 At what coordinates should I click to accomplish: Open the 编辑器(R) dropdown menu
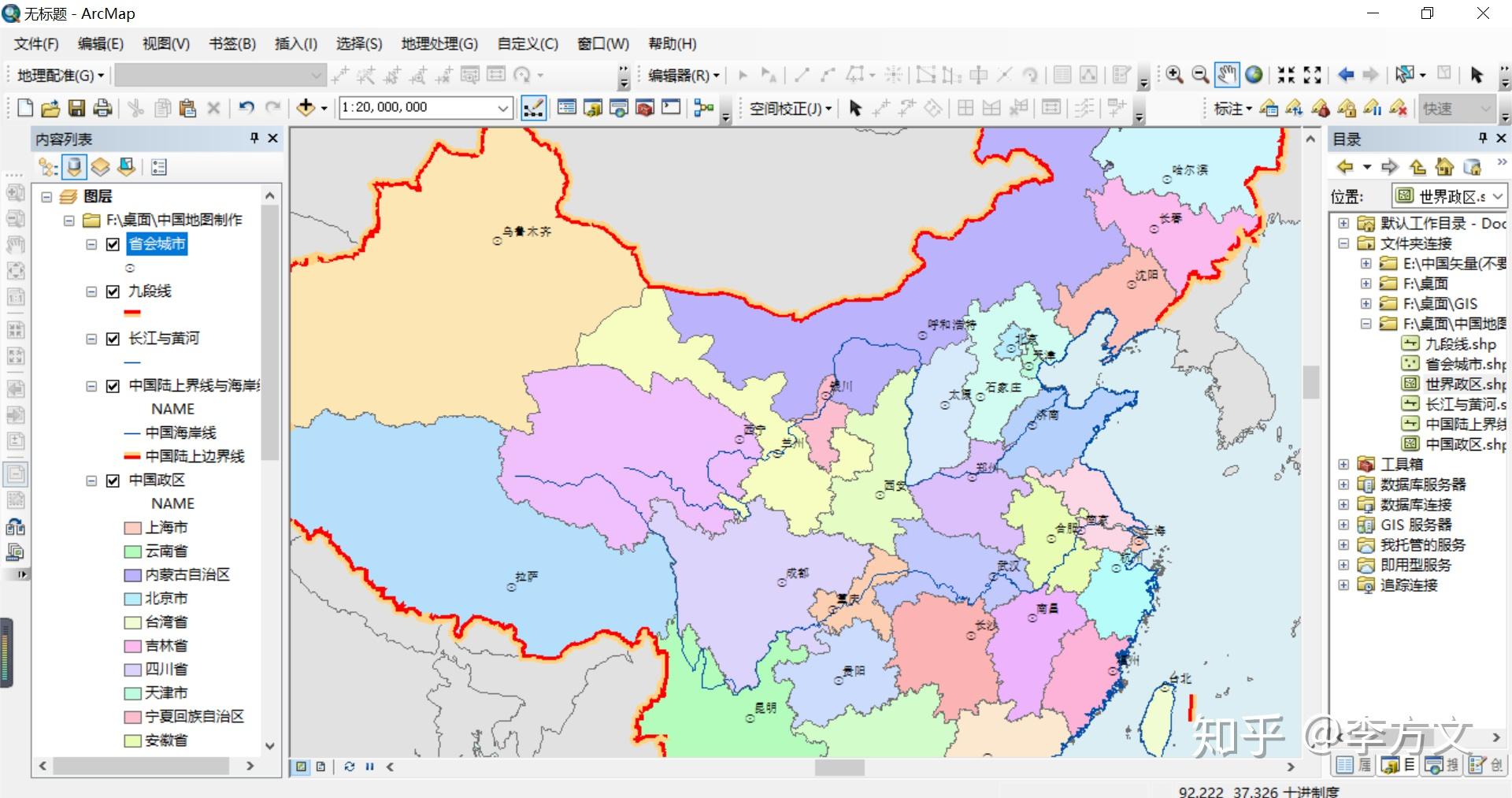715,75
